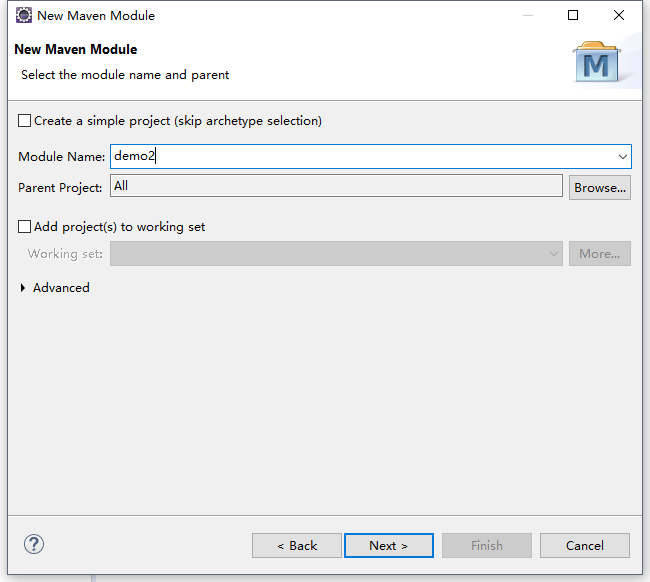Click into the Module Name field
The image size is (650, 582).
coord(371,156)
